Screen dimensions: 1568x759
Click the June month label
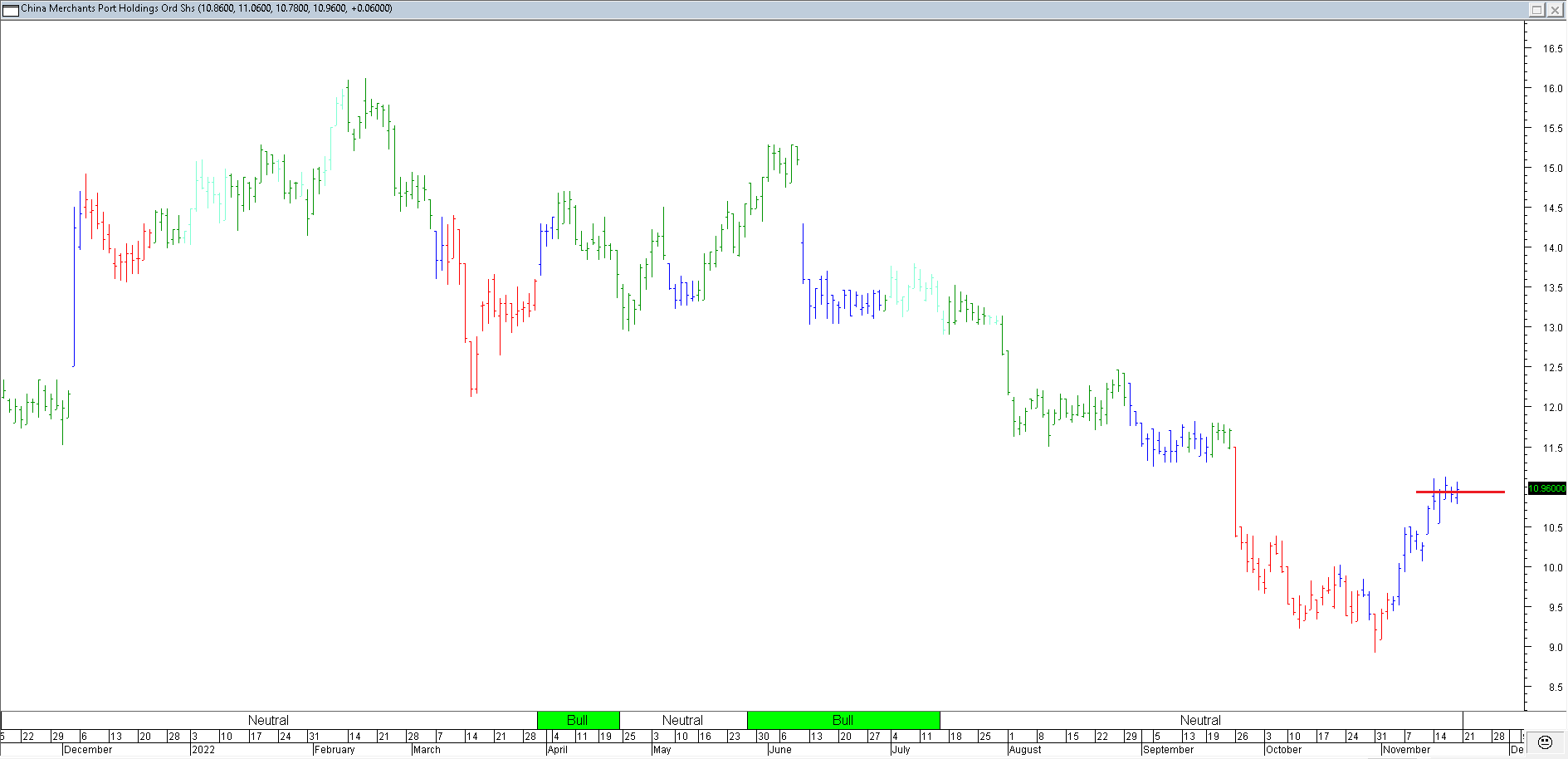pos(780,750)
